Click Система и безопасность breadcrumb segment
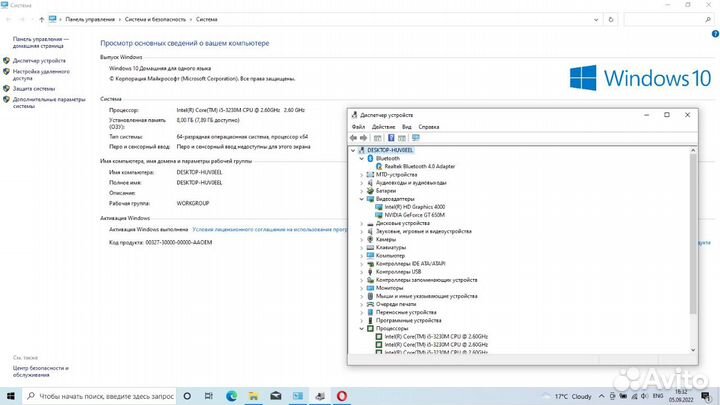This screenshot has width=720, height=405. tap(155, 19)
